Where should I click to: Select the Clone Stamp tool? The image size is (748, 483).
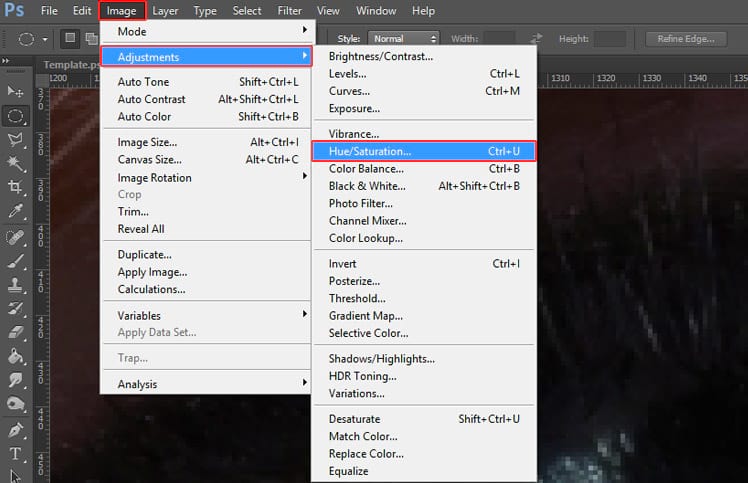(15, 285)
